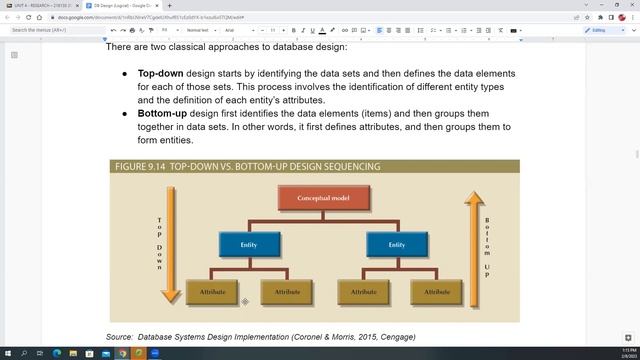This screenshot has height=360, width=640.
Task: Open the Editing mode dropdown
Action: (604, 30)
